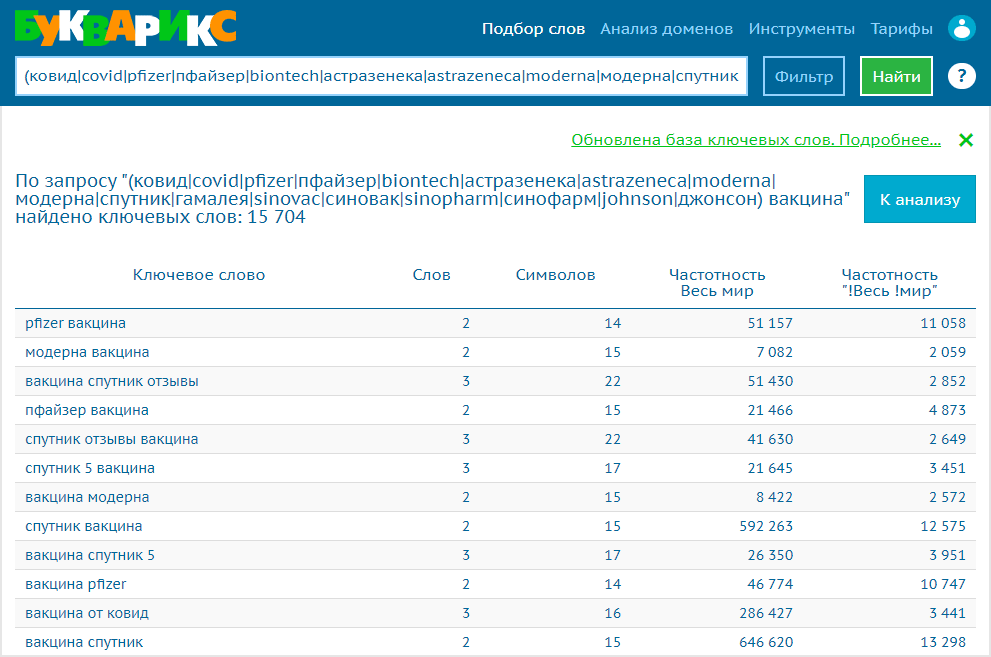The height and width of the screenshot is (657, 991).
Task: Click exact frequency value 11 058
Action: click(943, 323)
